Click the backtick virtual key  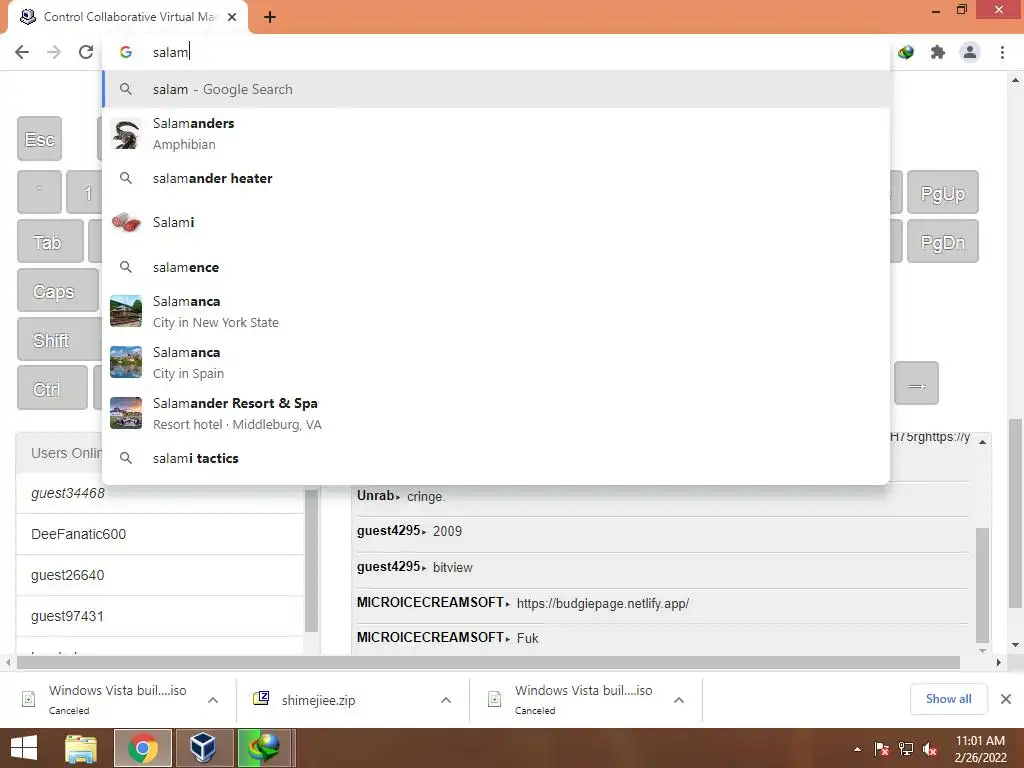pyautogui.click(x=39, y=192)
